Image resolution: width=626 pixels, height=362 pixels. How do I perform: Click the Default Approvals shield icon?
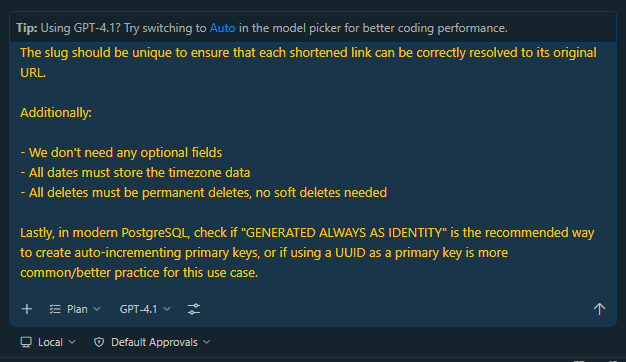(x=99, y=342)
